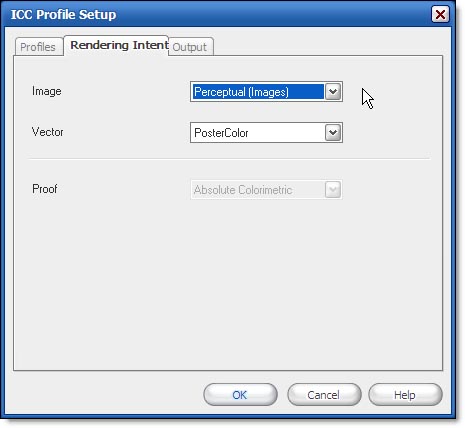Viewport: 465px width, 428px height.
Task: Open the Output tab
Action: pyautogui.click(x=190, y=47)
